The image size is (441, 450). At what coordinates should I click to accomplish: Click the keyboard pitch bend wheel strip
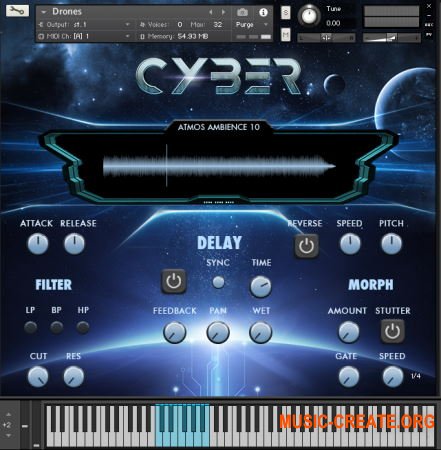[x=25, y=425]
